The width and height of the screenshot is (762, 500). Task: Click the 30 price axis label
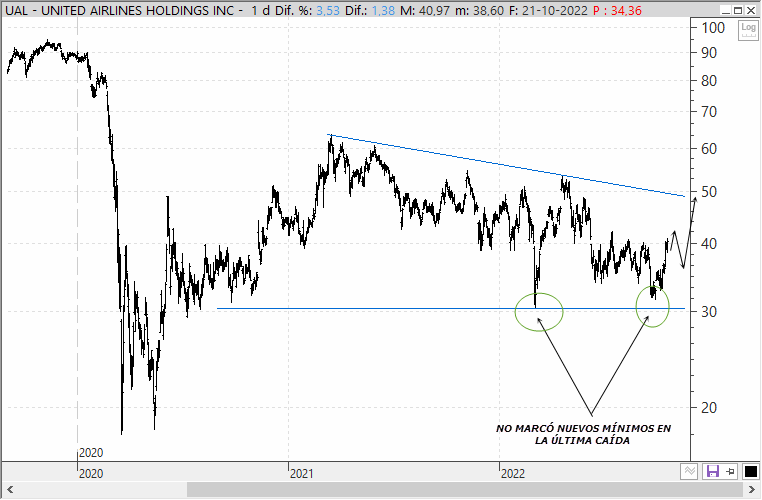[x=709, y=312]
